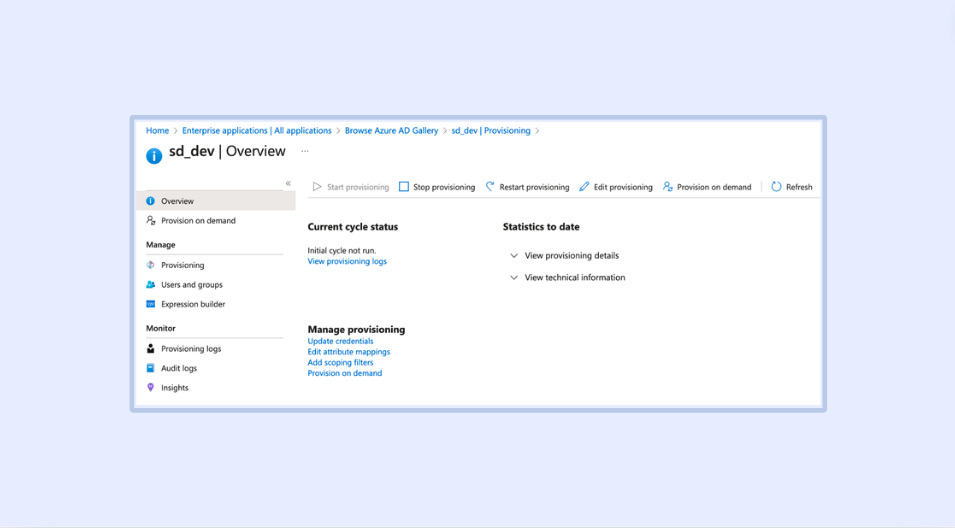Screen dimensions: 955x528
Task: Click Add scoping filters link
Action: coord(340,362)
